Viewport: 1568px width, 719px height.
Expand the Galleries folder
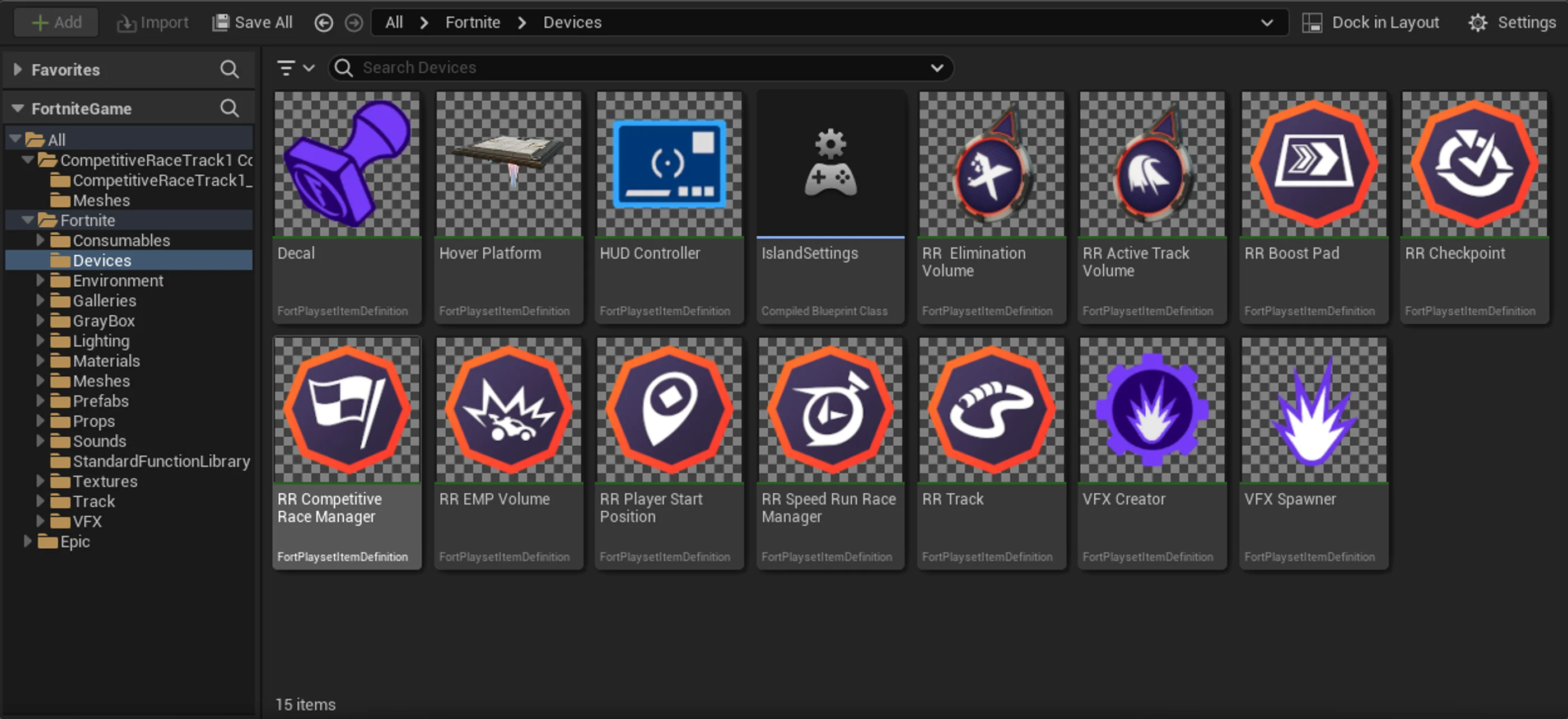point(40,300)
